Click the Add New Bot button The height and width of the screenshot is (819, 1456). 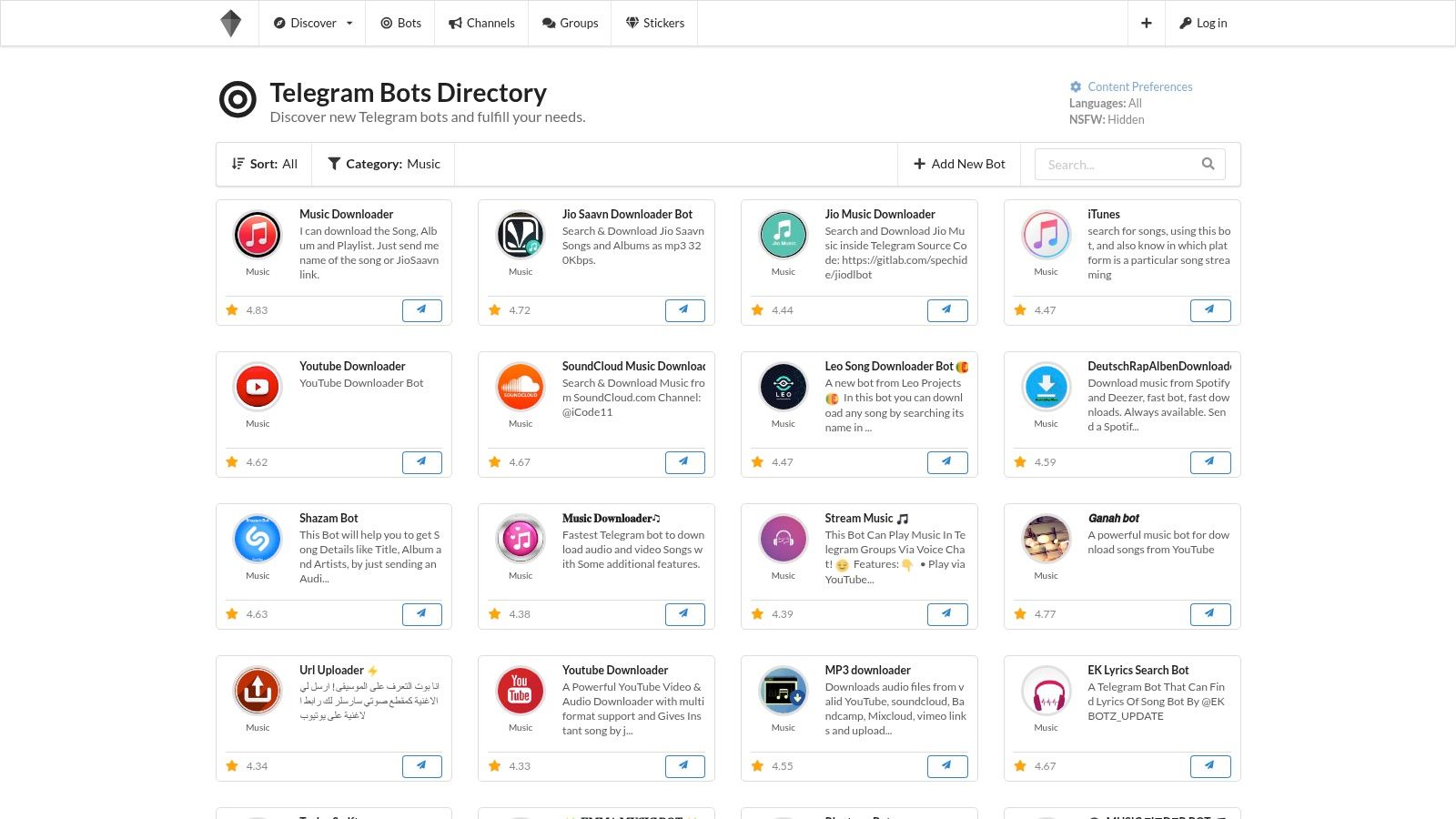959,164
